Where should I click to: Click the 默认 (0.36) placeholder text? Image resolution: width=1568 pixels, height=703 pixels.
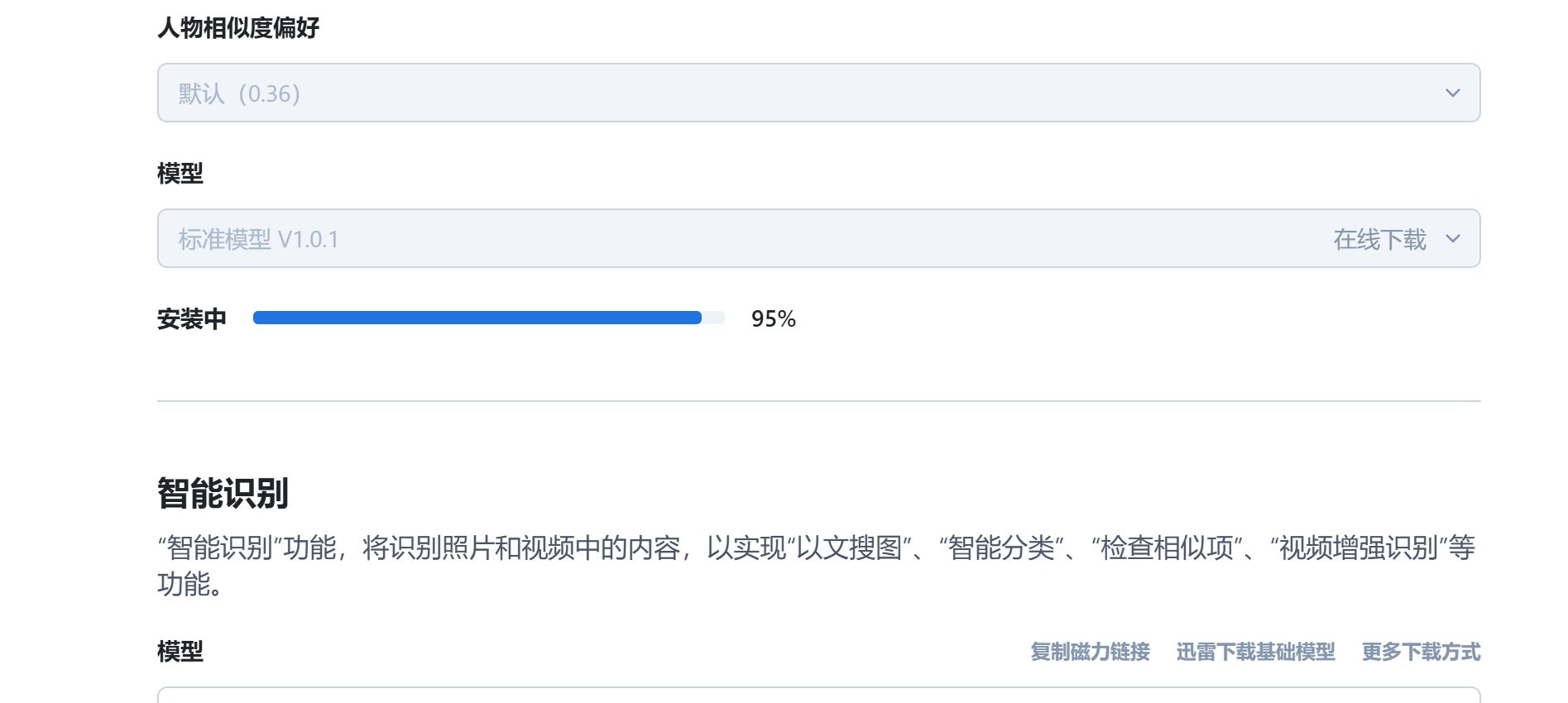click(239, 93)
